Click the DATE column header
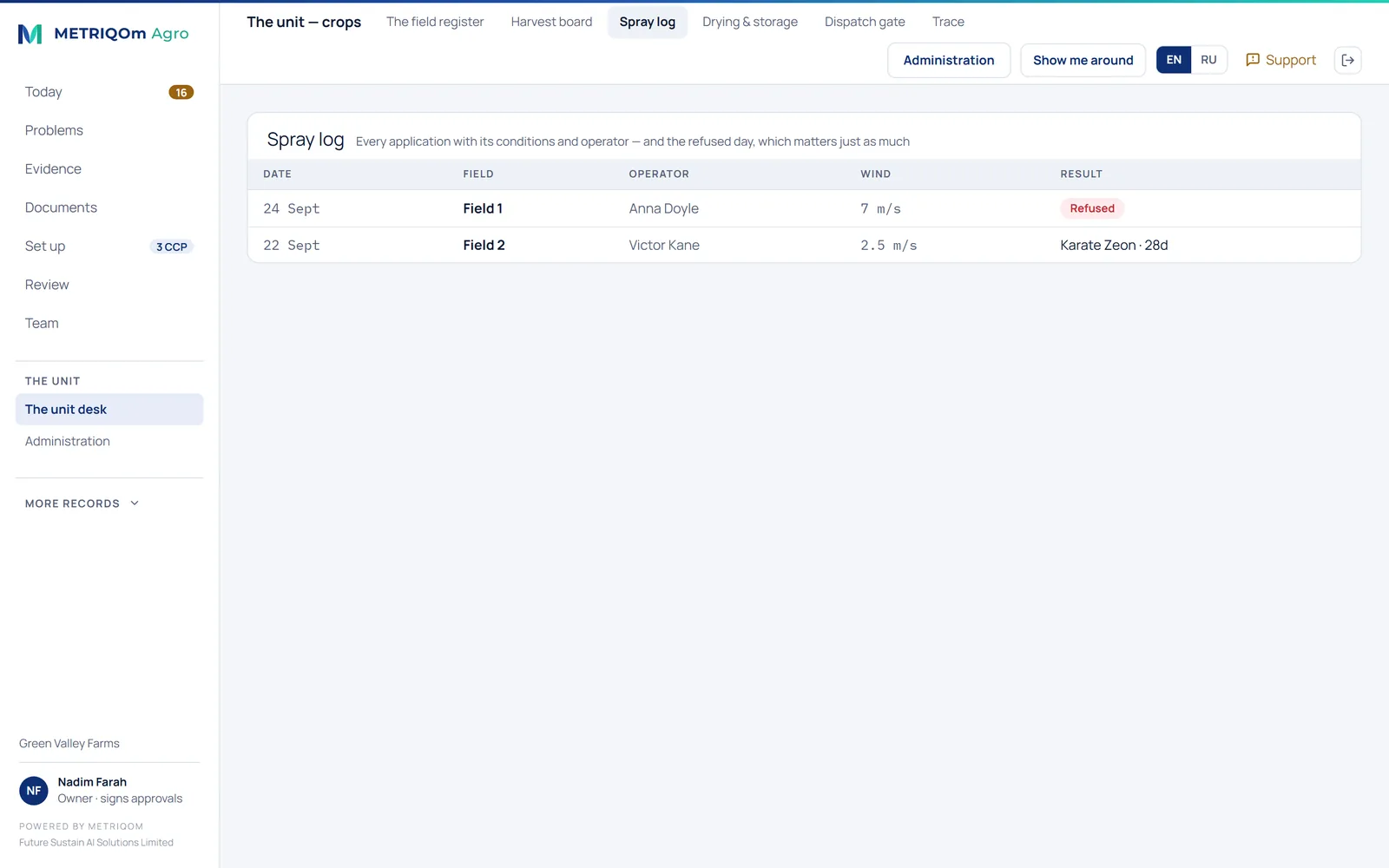1389x868 pixels. [x=277, y=174]
